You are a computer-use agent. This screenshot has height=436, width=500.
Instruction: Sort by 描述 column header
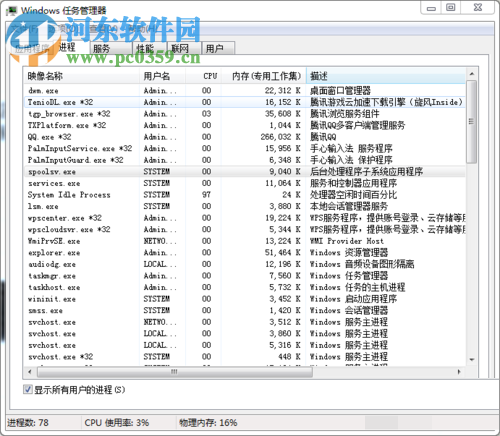pos(386,76)
